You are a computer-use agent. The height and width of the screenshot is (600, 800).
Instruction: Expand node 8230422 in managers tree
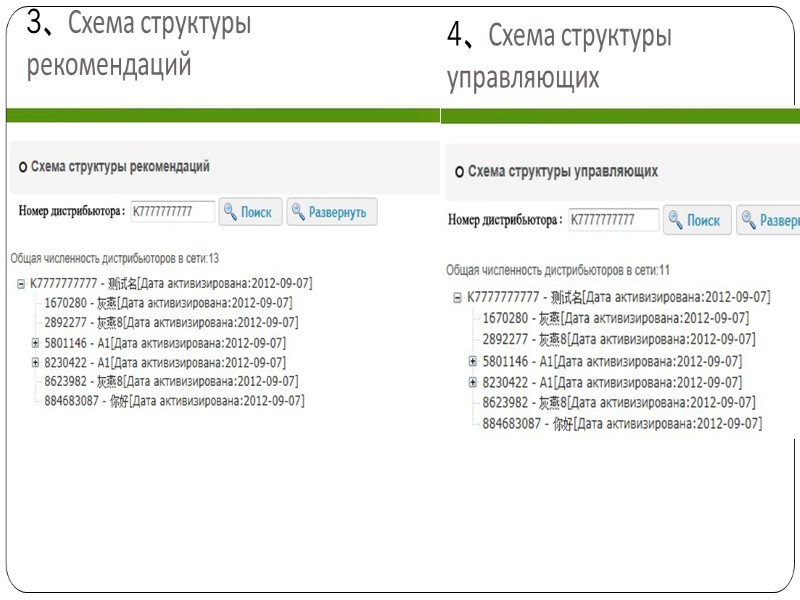[471, 380]
